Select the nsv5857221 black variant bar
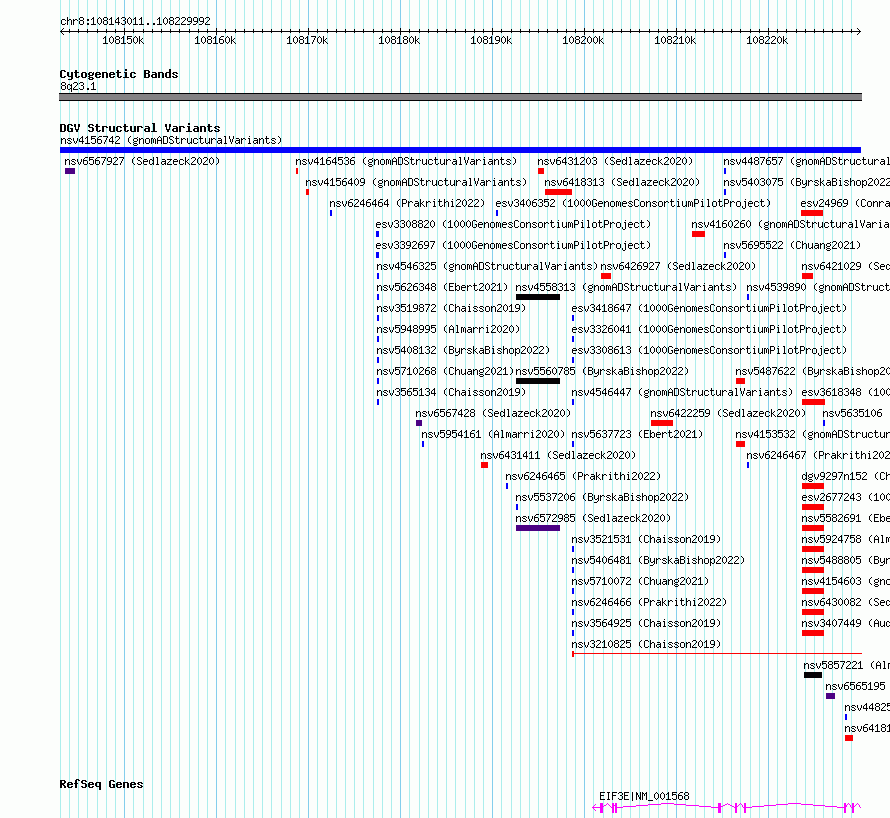This screenshot has height=818, width=890. (x=813, y=675)
